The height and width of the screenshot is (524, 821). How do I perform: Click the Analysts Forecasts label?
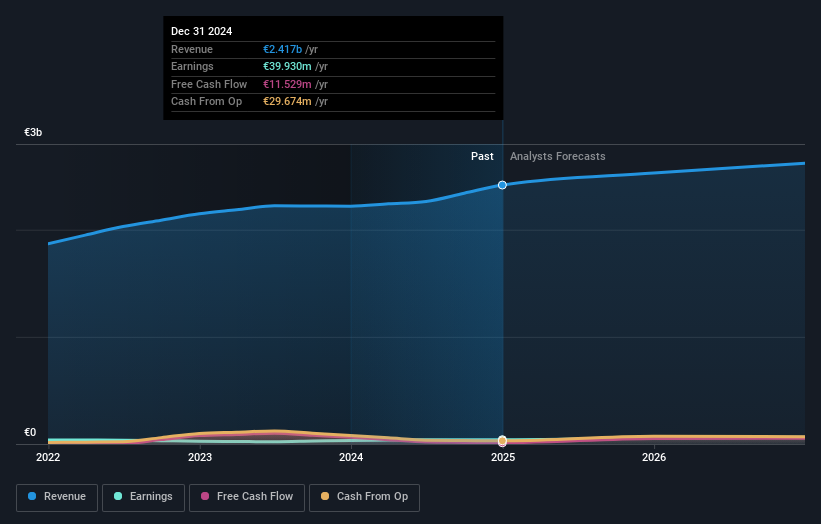pyautogui.click(x=558, y=156)
